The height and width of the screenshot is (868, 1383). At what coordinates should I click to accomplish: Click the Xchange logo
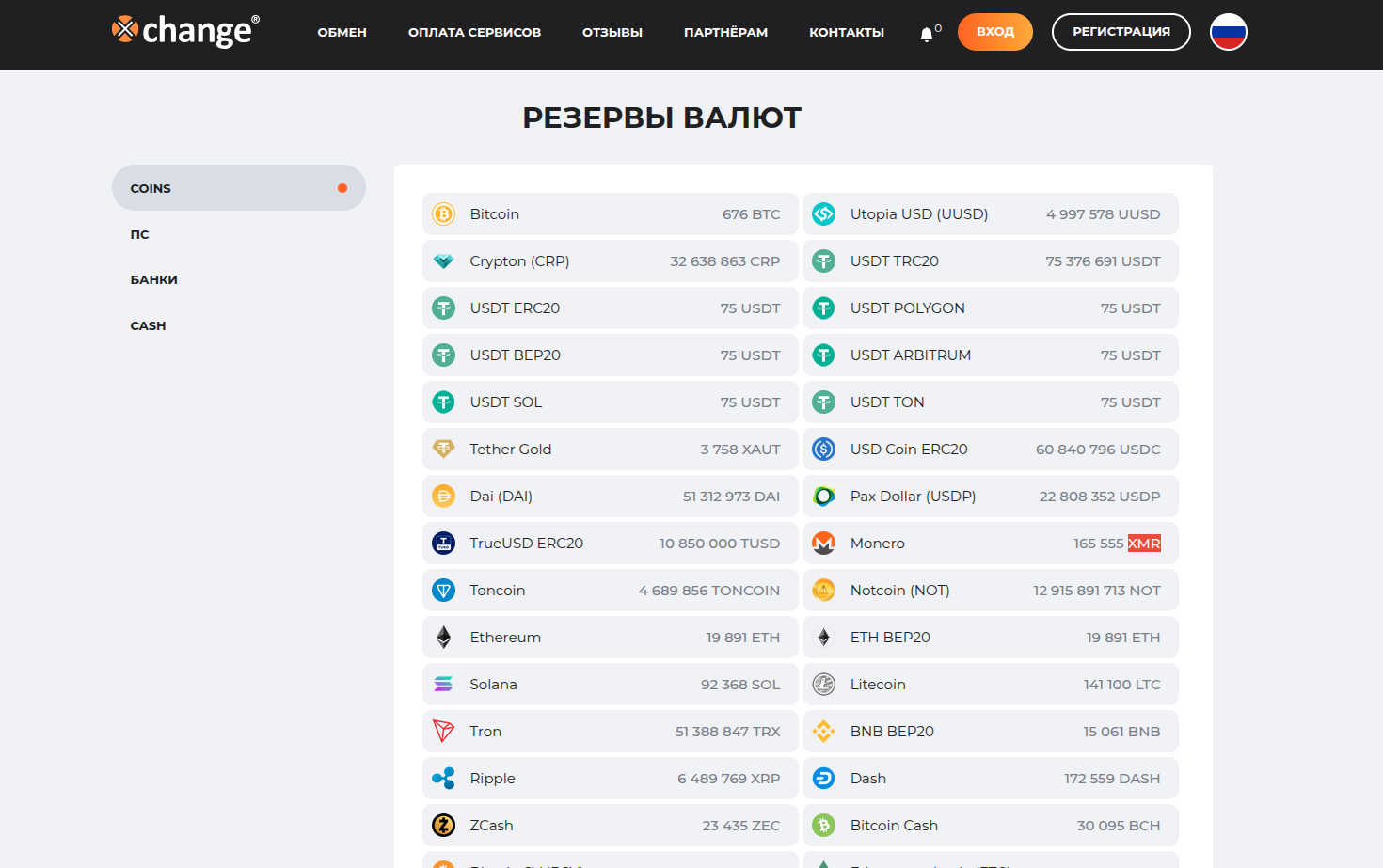pos(185,31)
